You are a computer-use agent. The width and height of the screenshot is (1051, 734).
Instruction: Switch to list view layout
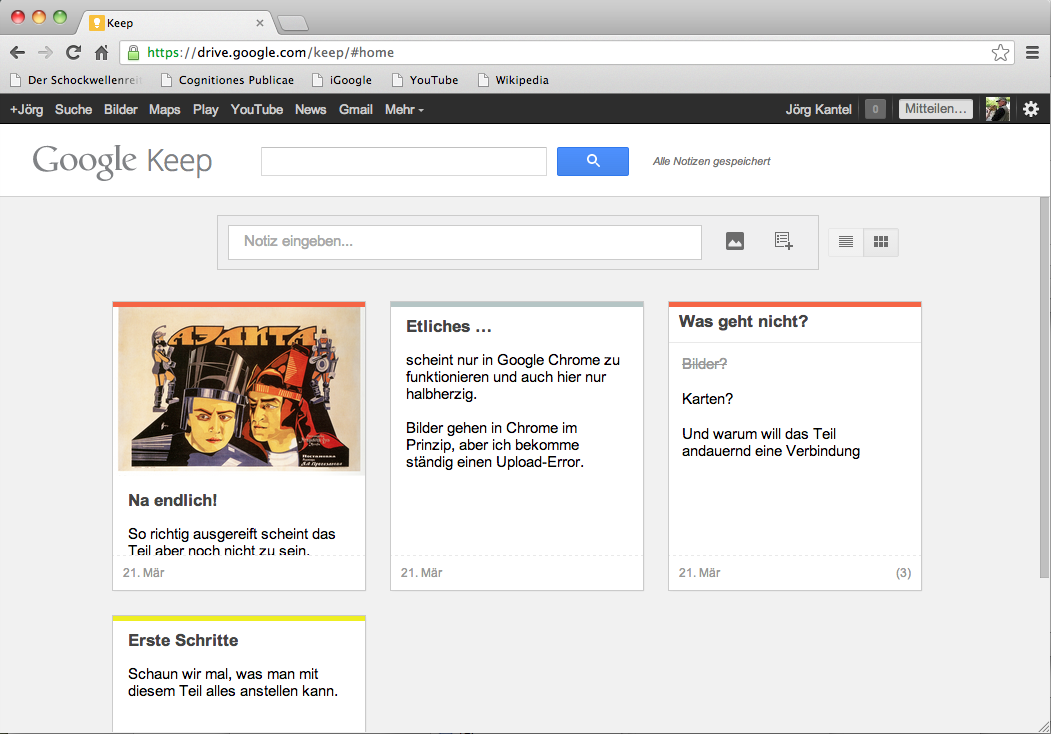pyautogui.click(x=846, y=241)
